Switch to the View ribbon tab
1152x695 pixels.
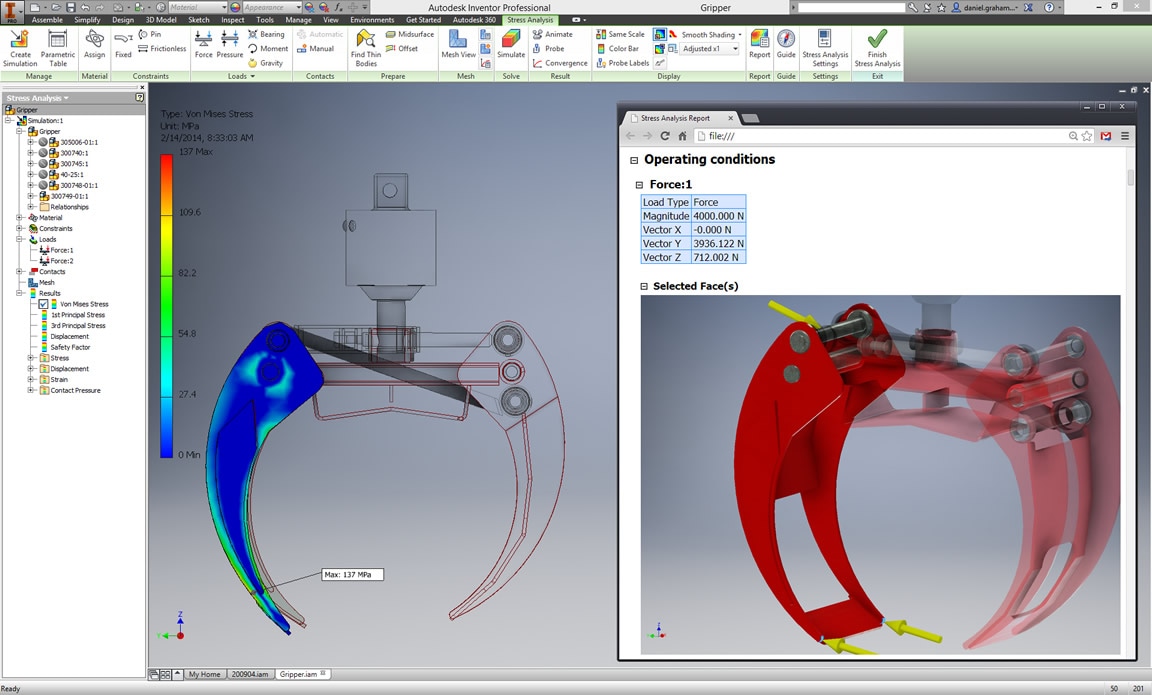[x=331, y=18]
